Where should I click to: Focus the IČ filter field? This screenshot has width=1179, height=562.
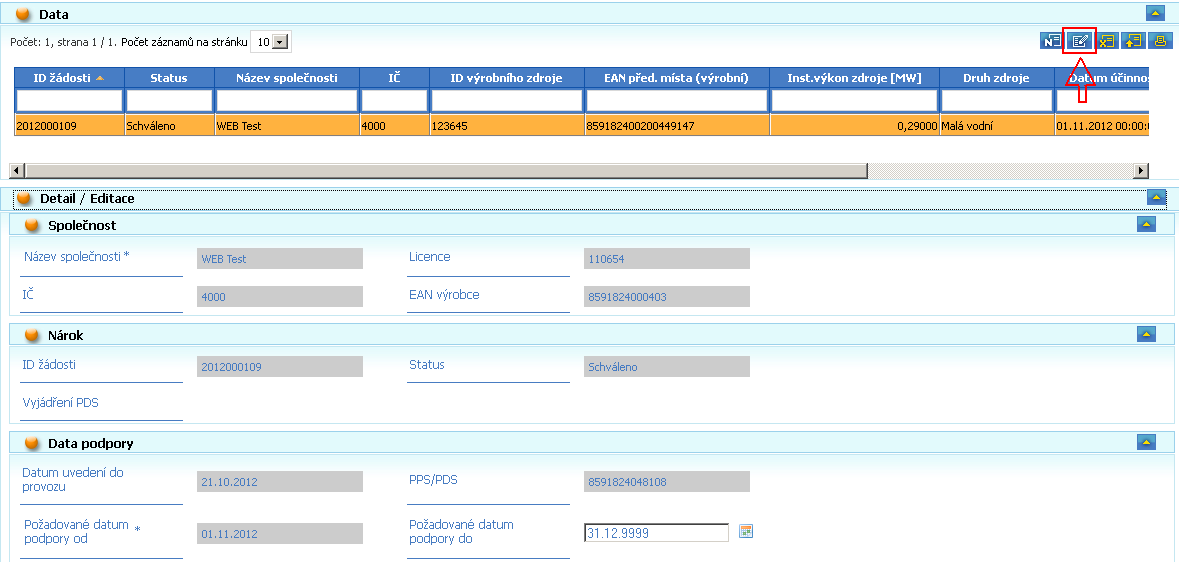point(394,101)
